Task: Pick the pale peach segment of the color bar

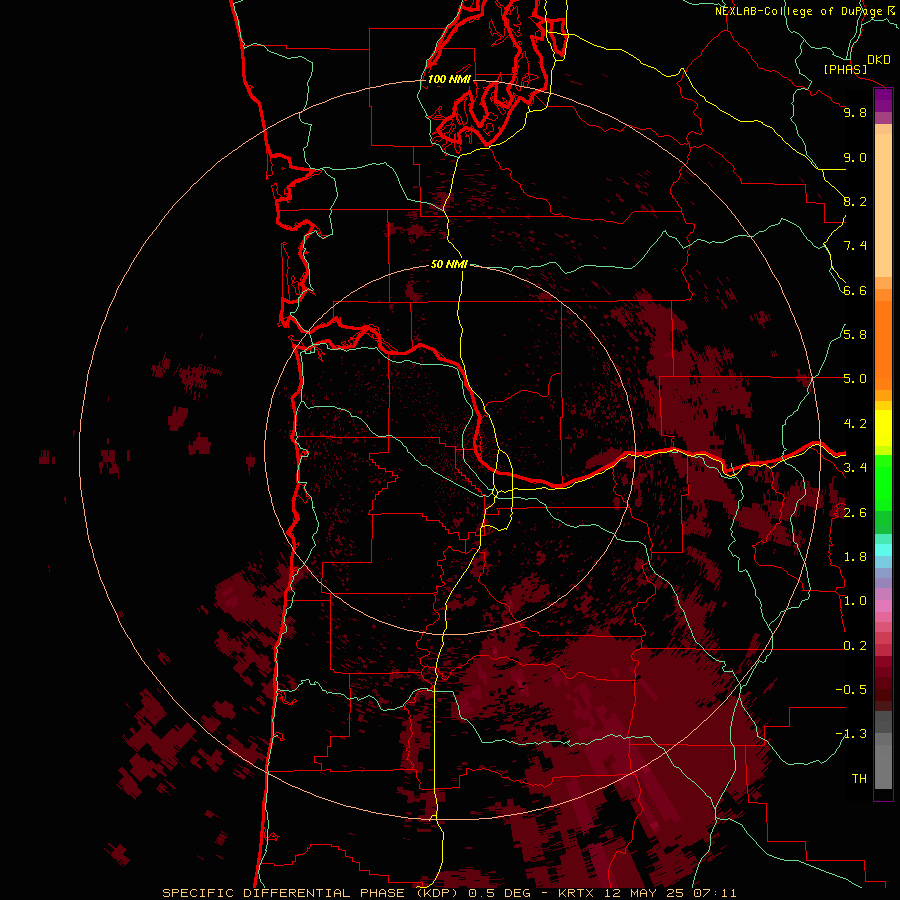Action: coord(883,205)
